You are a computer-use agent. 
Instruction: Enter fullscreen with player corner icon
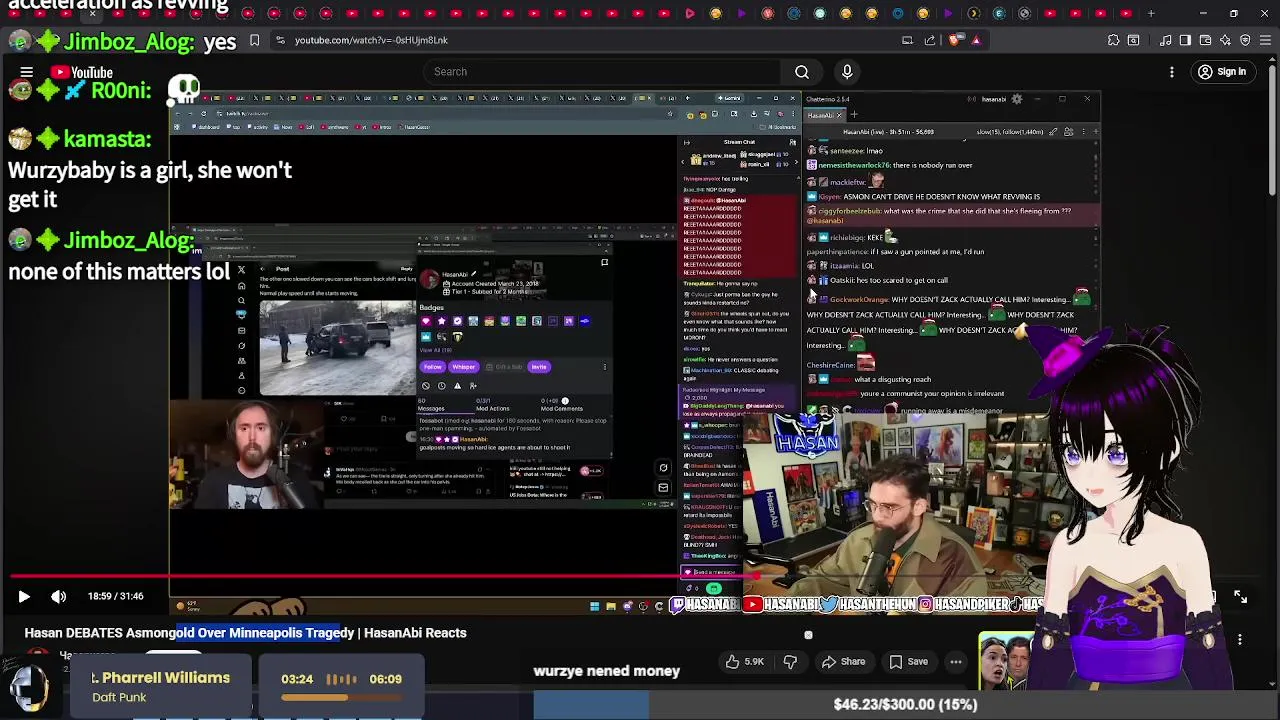click(x=1240, y=596)
